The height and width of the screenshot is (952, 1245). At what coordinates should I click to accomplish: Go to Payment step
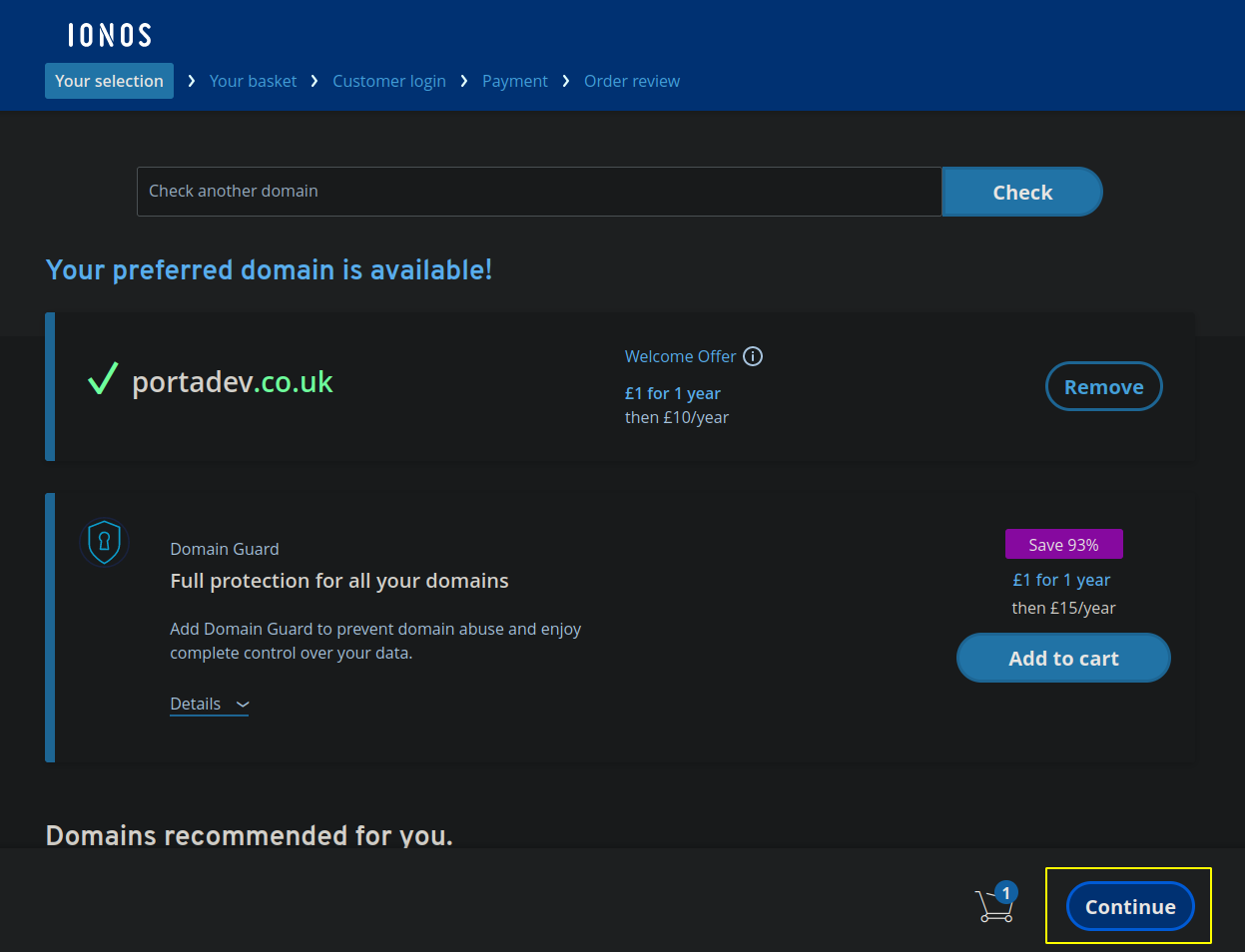click(515, 81)
